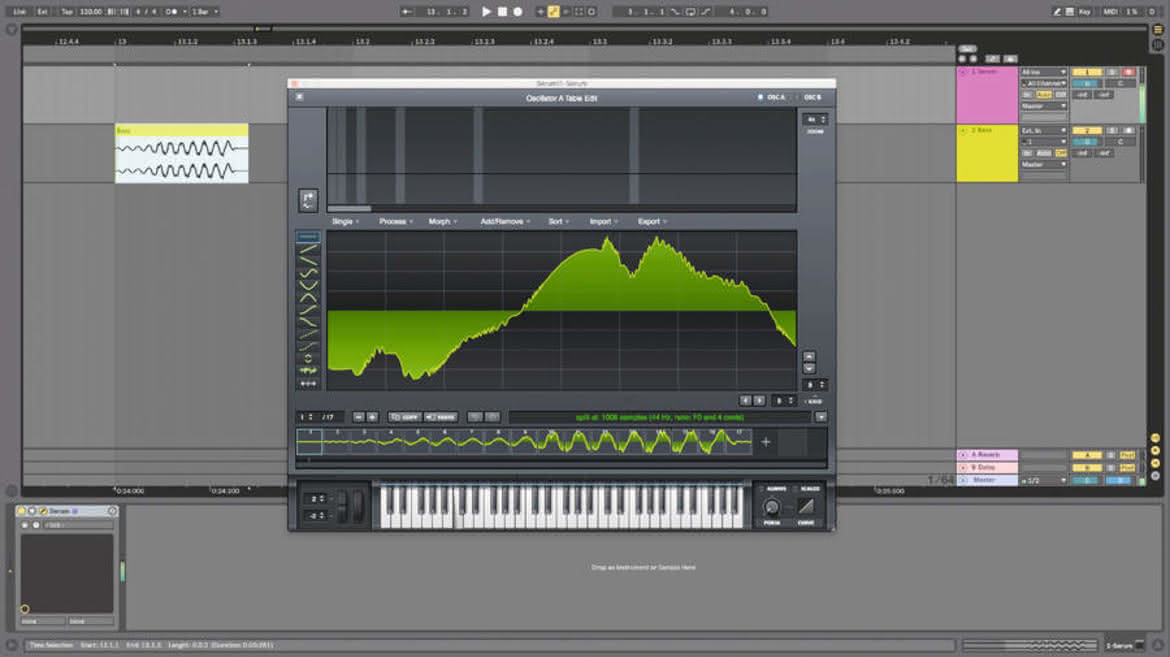
Task: Click the Paste frame button
Action: pos(441,417)
